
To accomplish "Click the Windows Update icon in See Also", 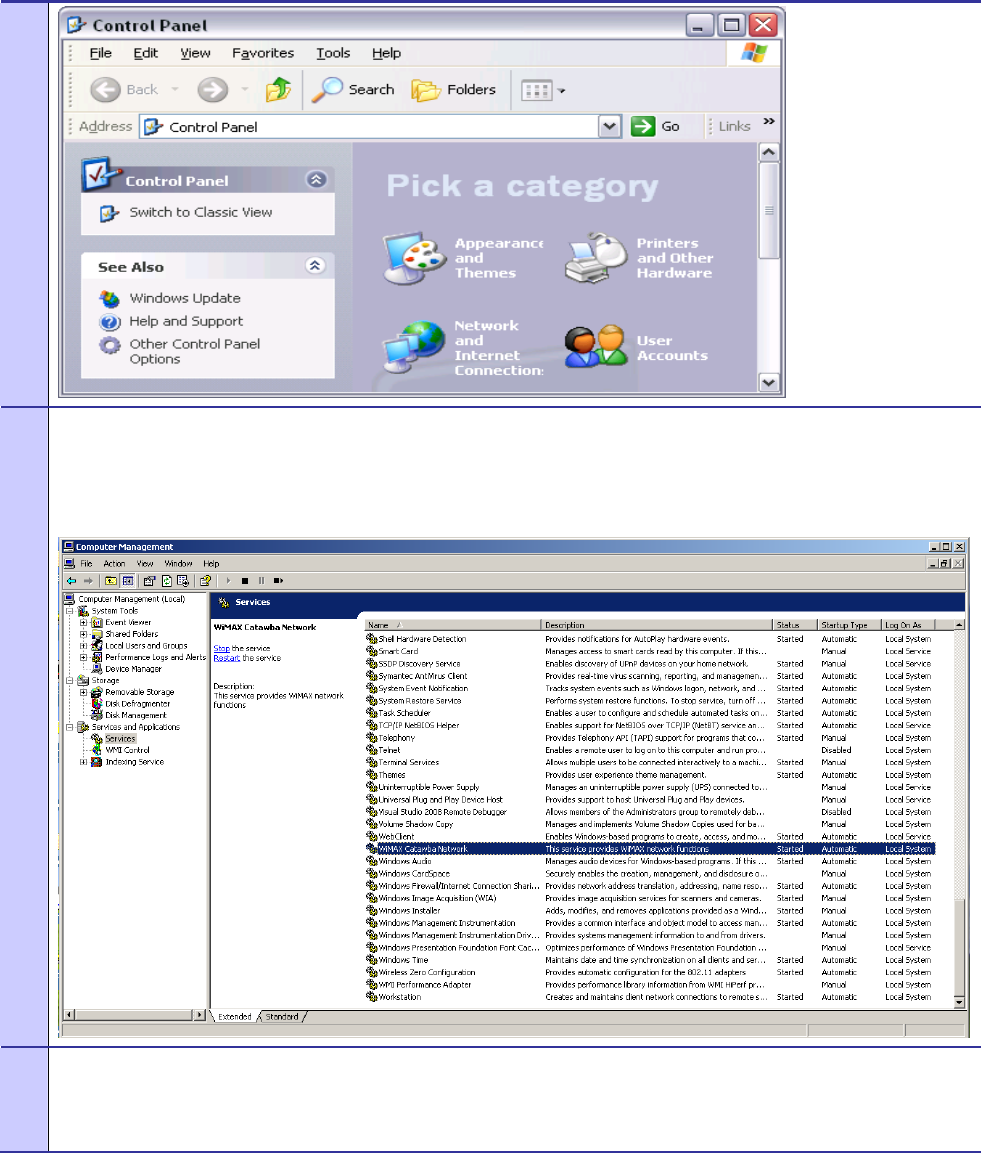I will click(110, 299).
